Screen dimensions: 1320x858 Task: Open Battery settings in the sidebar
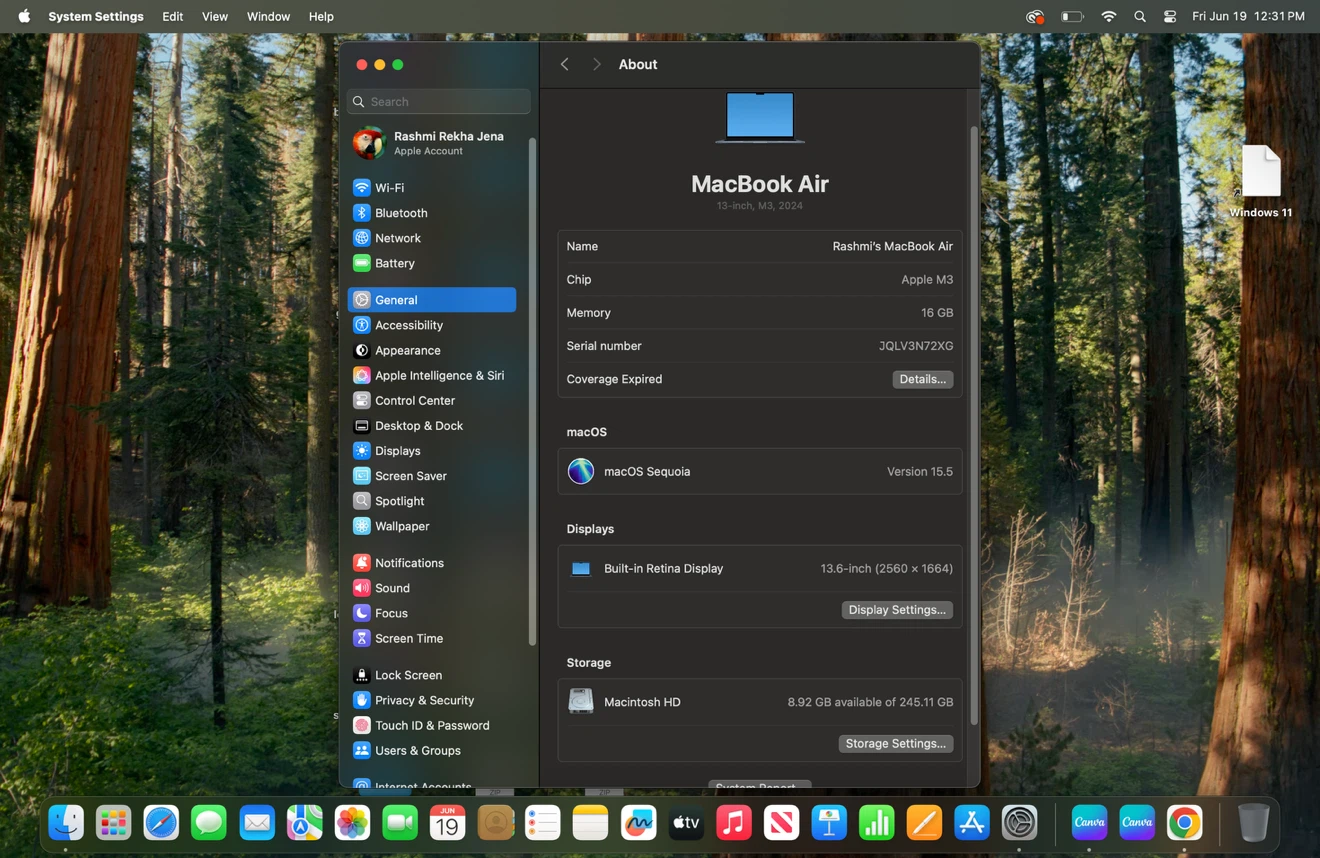[x=432, y=263]
